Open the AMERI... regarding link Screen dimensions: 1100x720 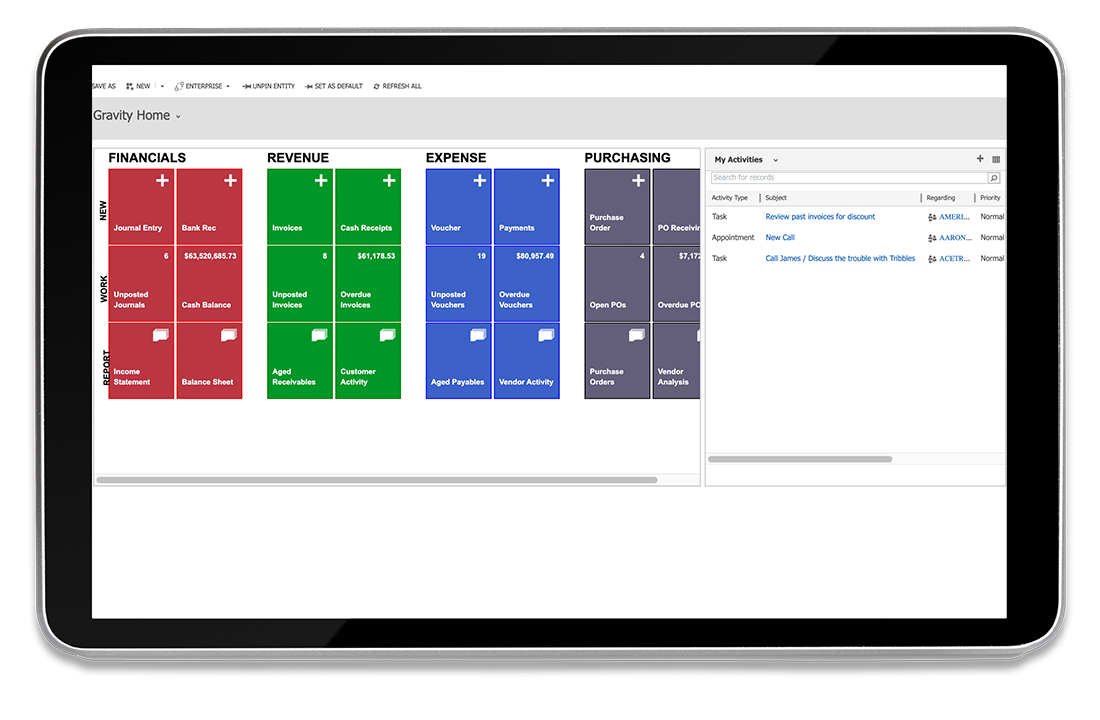954,217
